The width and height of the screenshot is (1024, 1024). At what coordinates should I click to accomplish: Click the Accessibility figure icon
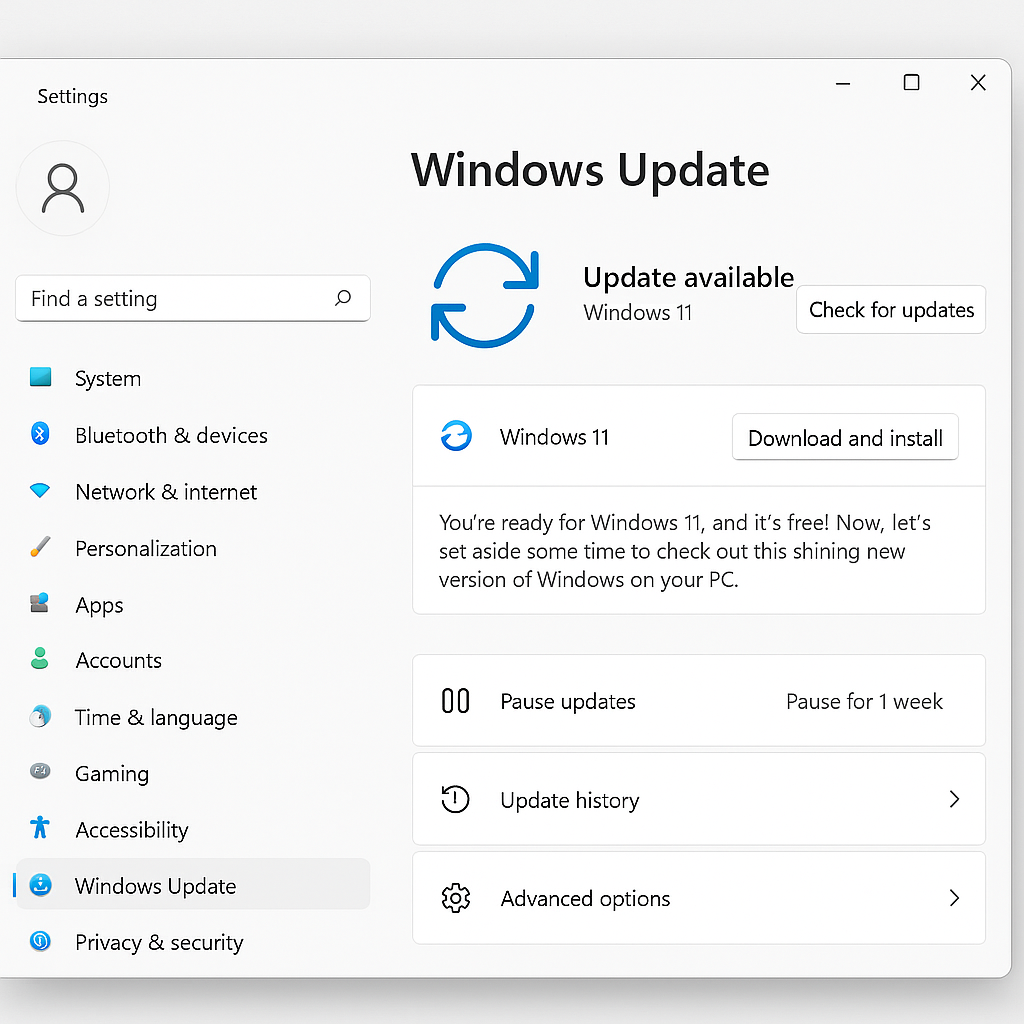40,827
